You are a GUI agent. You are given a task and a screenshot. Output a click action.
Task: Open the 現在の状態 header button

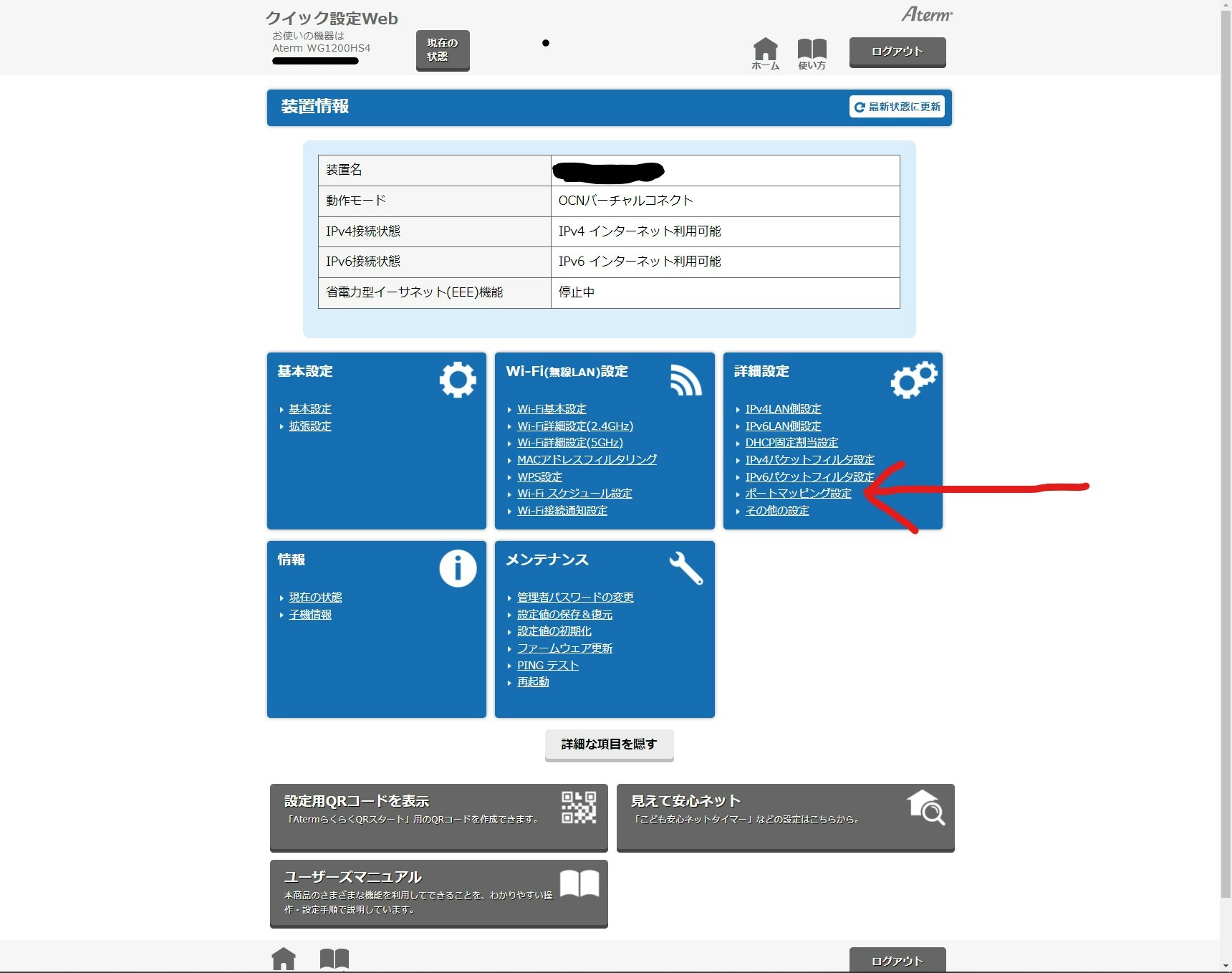pyautogui.click(x=443, y=50)
